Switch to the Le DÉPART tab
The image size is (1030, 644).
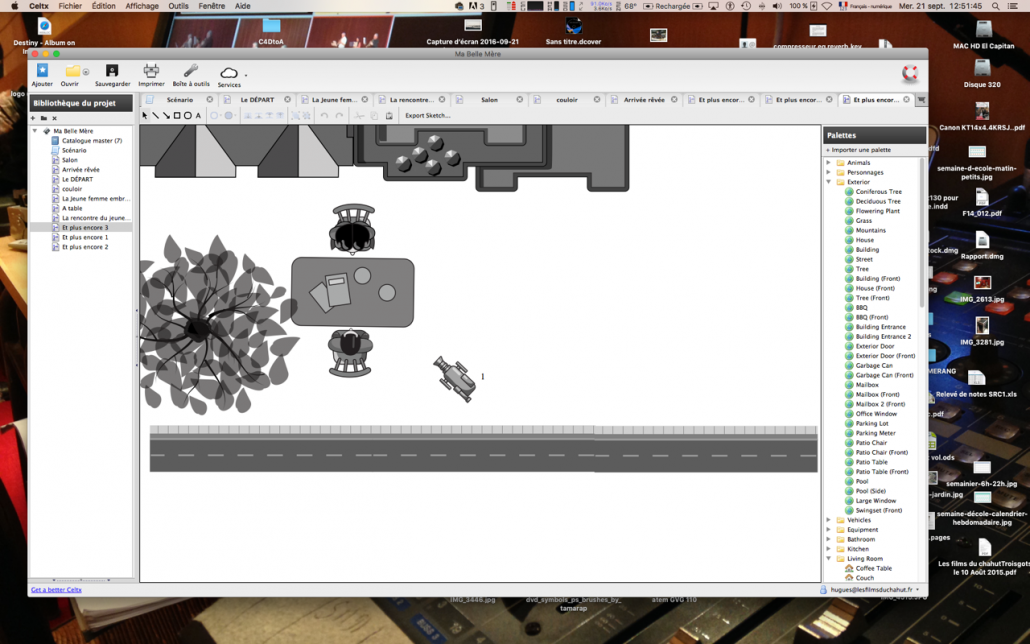pyautogui.click(x=257, y=100)
